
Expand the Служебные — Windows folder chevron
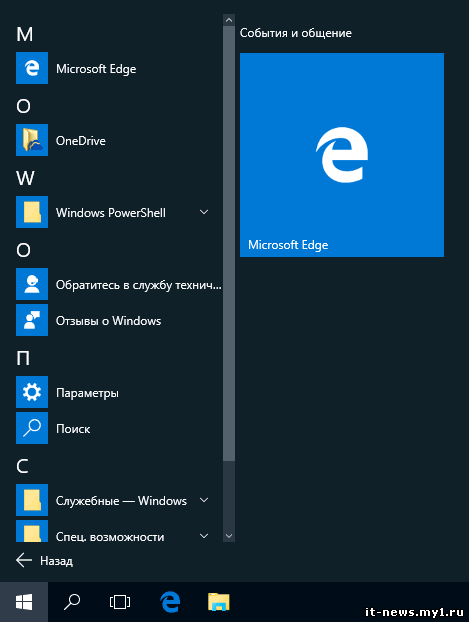(204, 500)
